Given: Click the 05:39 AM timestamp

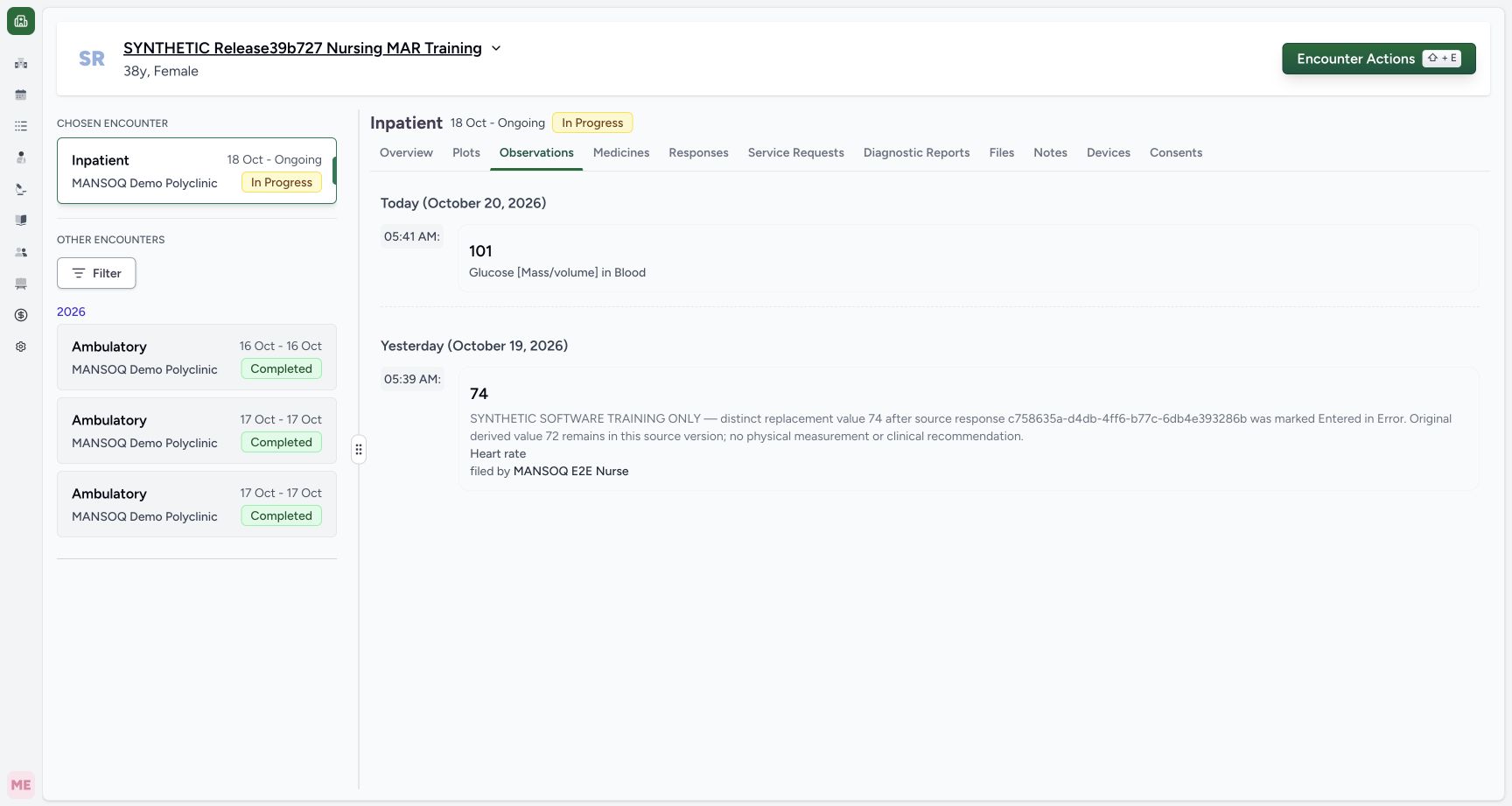Looking at the screenshot, I should pos(412,379).
